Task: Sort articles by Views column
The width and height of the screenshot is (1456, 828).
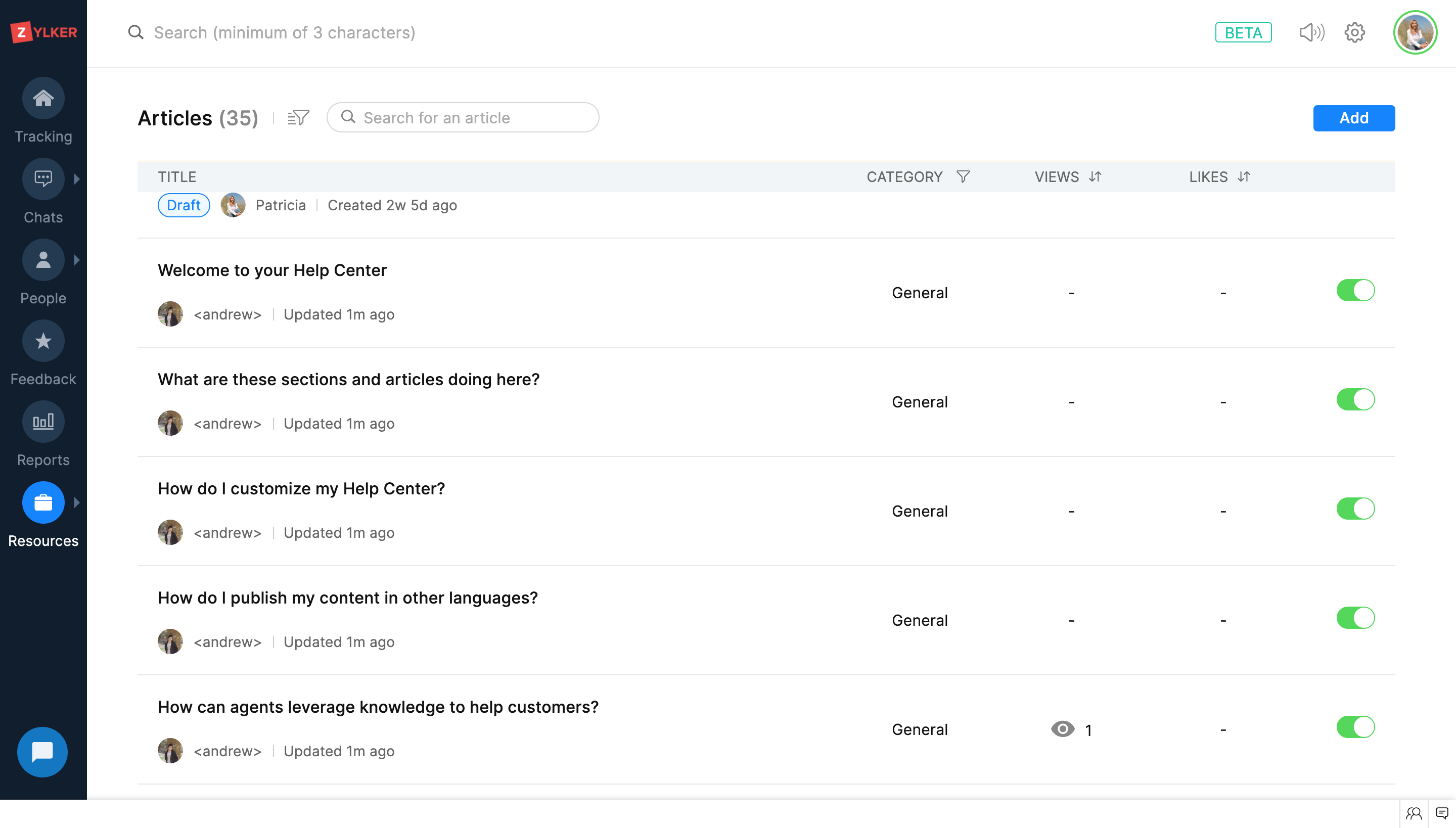Action: [1095, 177]
